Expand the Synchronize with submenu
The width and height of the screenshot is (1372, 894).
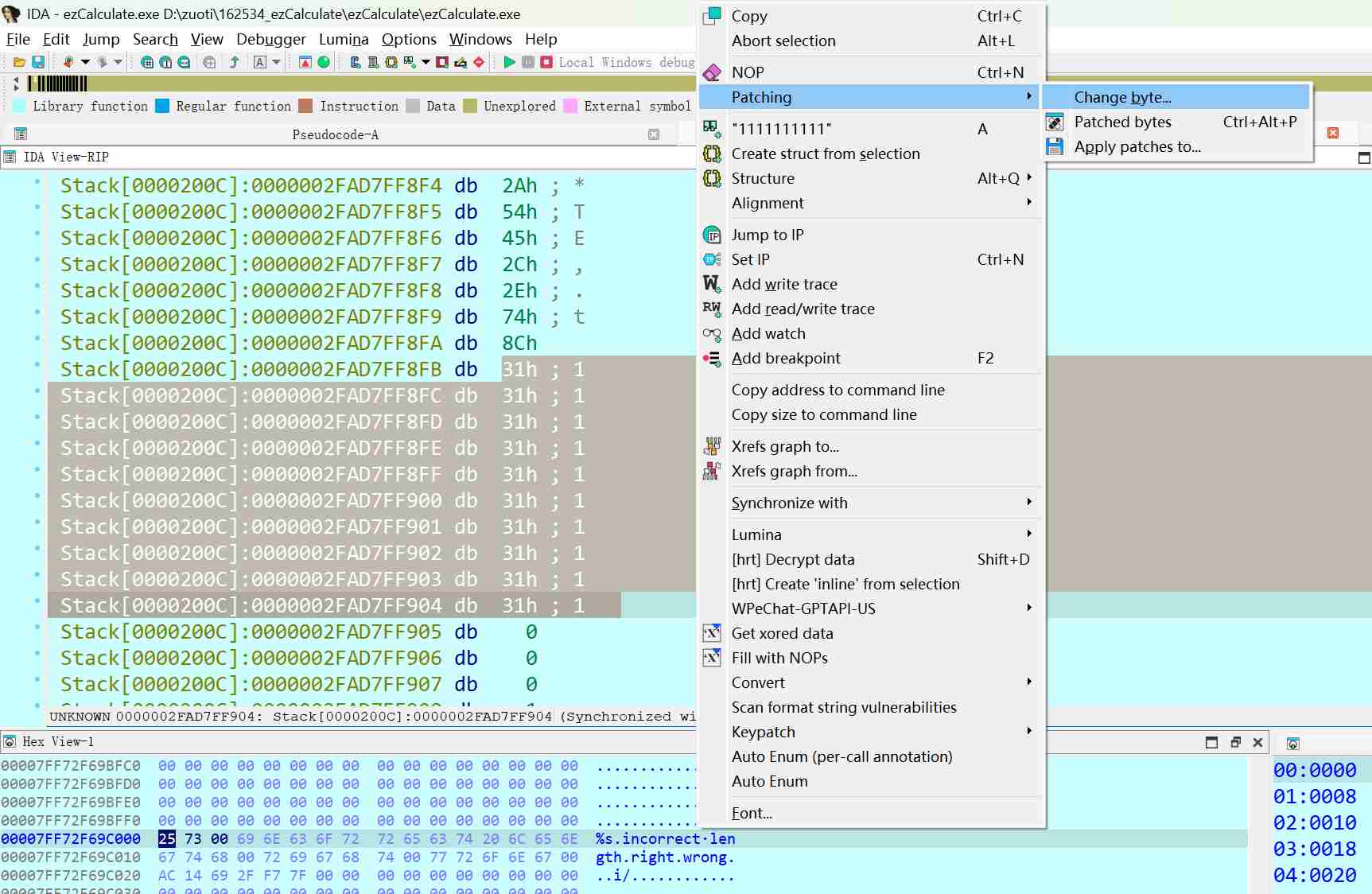point(1029,503)
